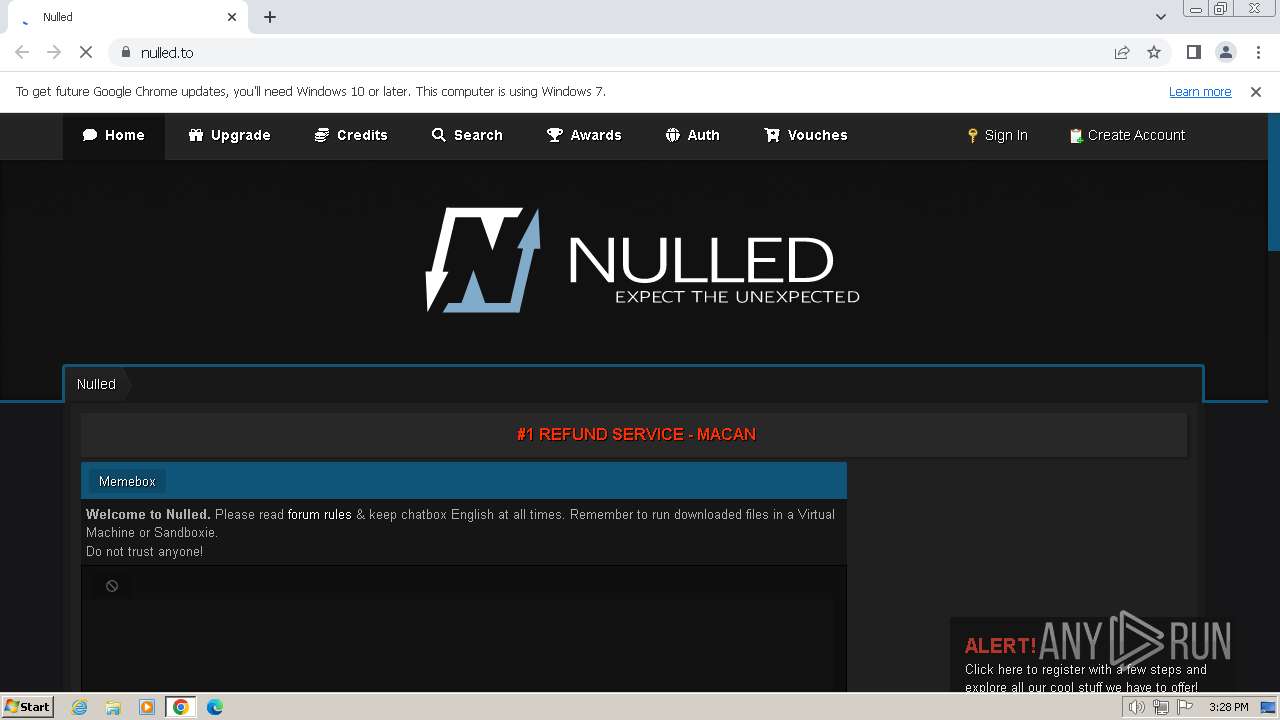Image resolution: width=1280 pixels, height=720 pixels.
Task: Open the #1 Refund Service - MACAN banner
Action: point(636,434)
